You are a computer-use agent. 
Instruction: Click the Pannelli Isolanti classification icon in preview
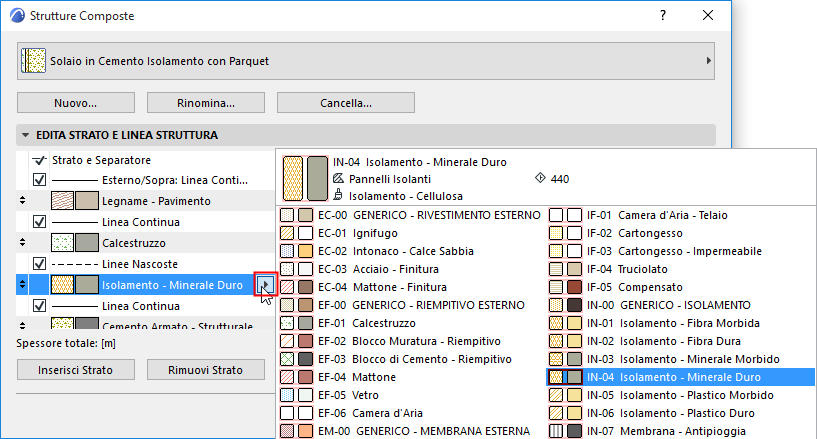(338, 179)
